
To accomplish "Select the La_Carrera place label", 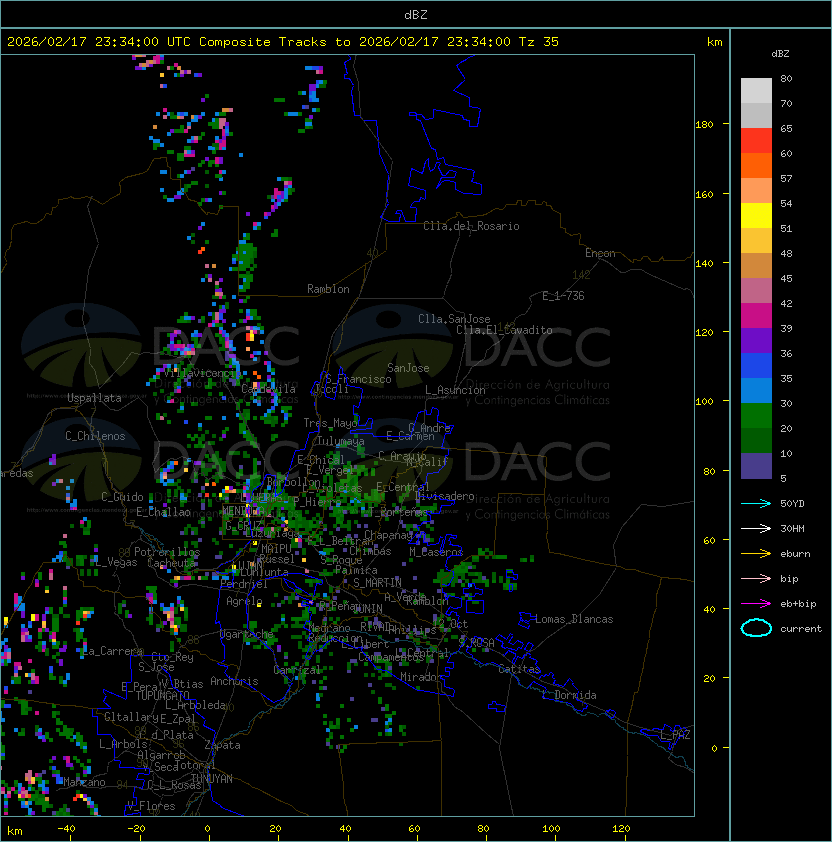I will click(x=113, y=651).
